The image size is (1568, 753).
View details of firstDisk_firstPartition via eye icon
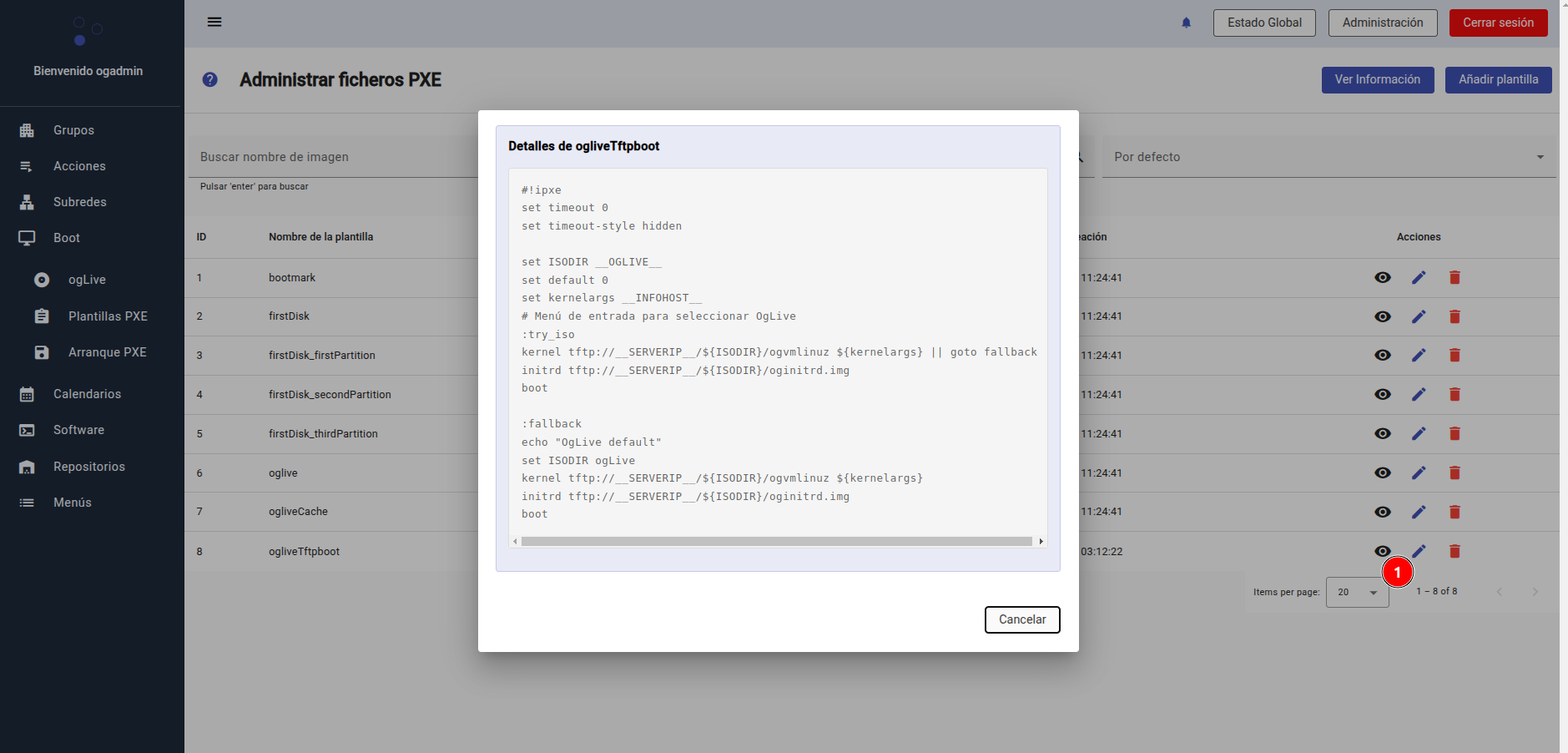coord(1383,355)
